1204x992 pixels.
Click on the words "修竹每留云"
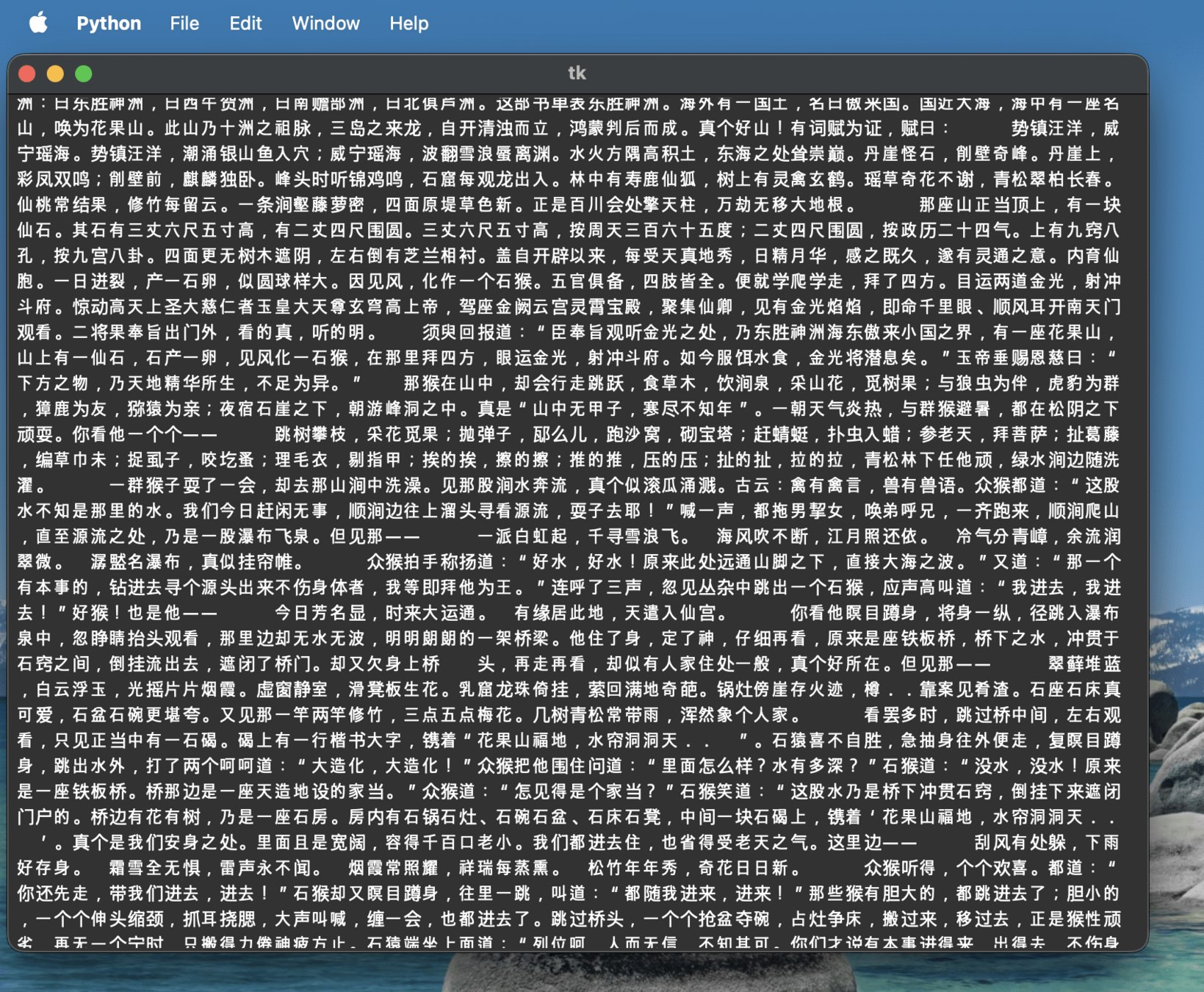click(172, 205)
